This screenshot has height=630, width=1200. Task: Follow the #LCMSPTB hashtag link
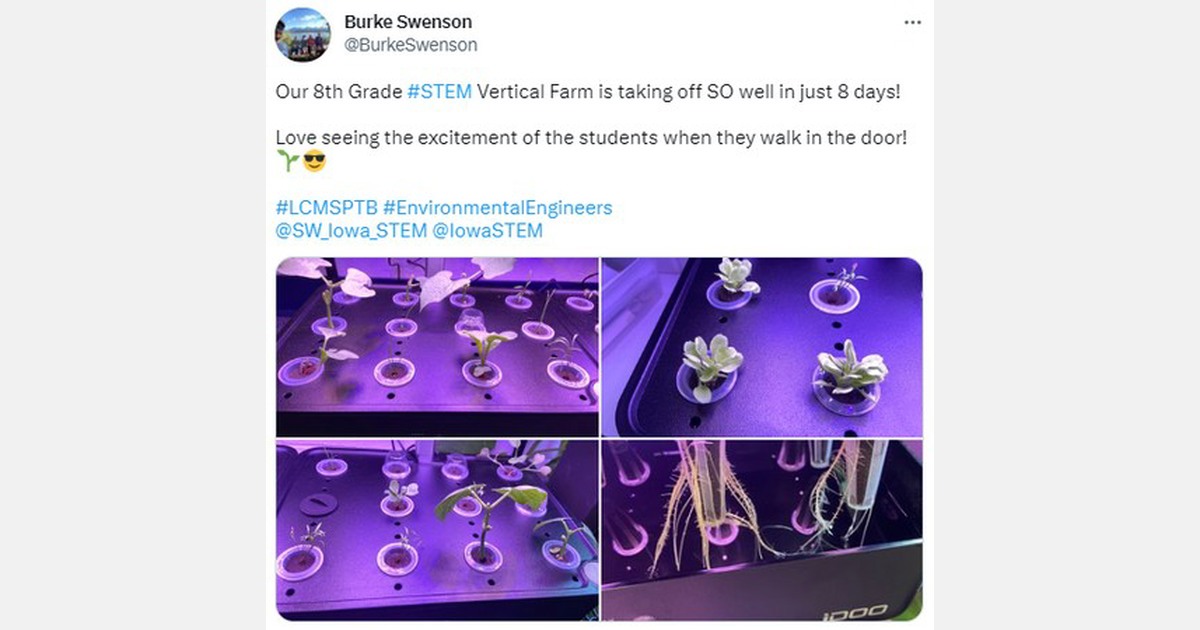click(326, 208)
